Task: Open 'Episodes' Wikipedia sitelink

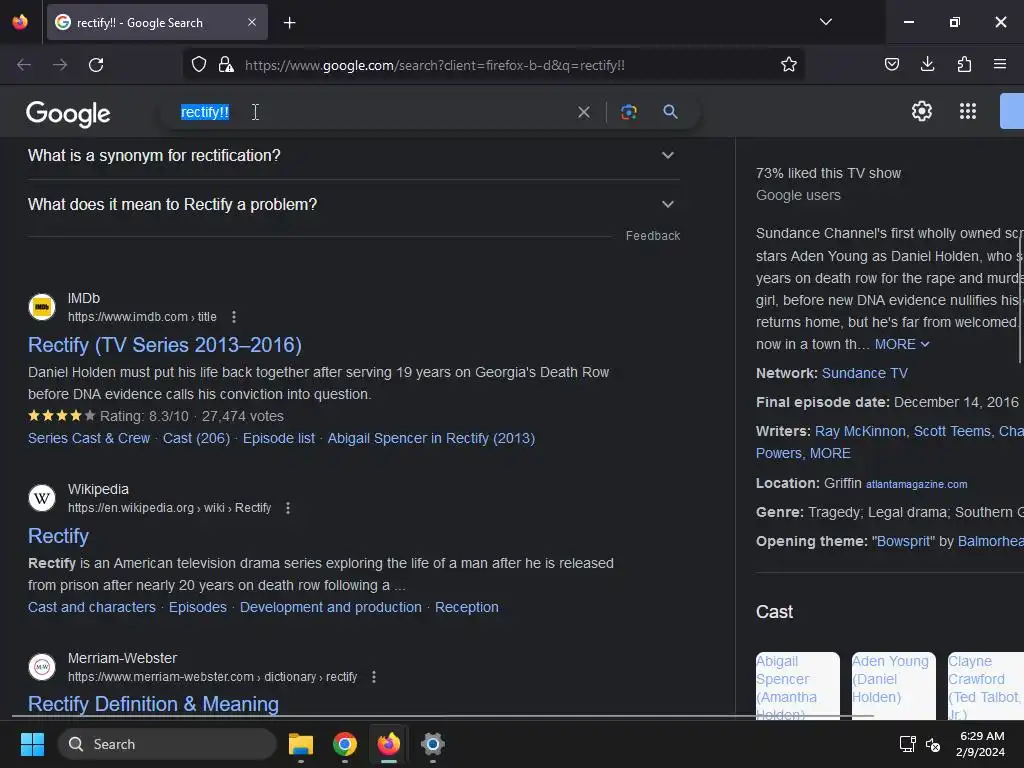Action: point(198,607)
